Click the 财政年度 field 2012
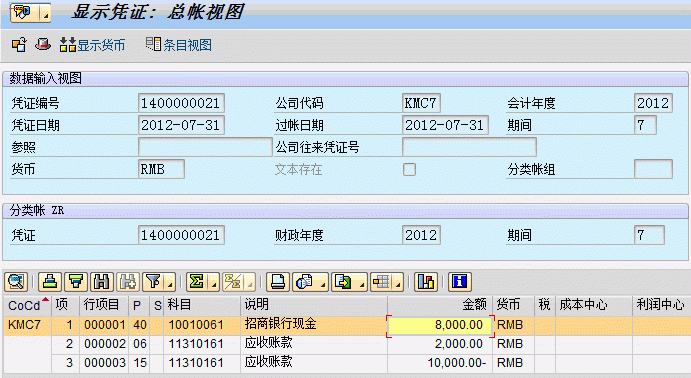691x378 pixels. (x=421, y=235)
